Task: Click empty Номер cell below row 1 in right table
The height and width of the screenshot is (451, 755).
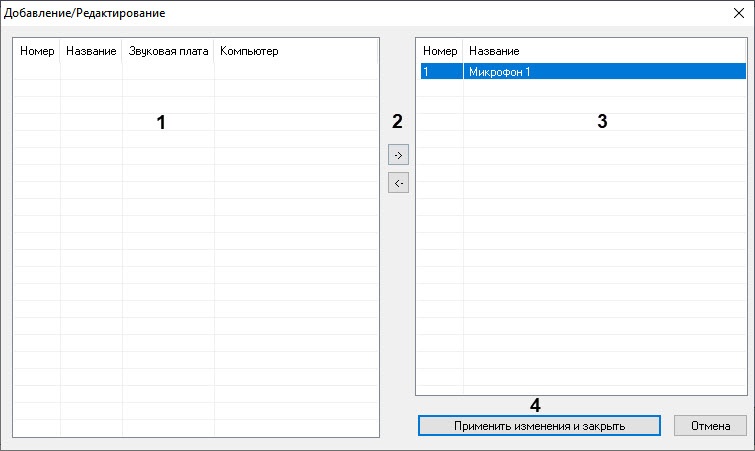Action: click(x=440, y=89)
